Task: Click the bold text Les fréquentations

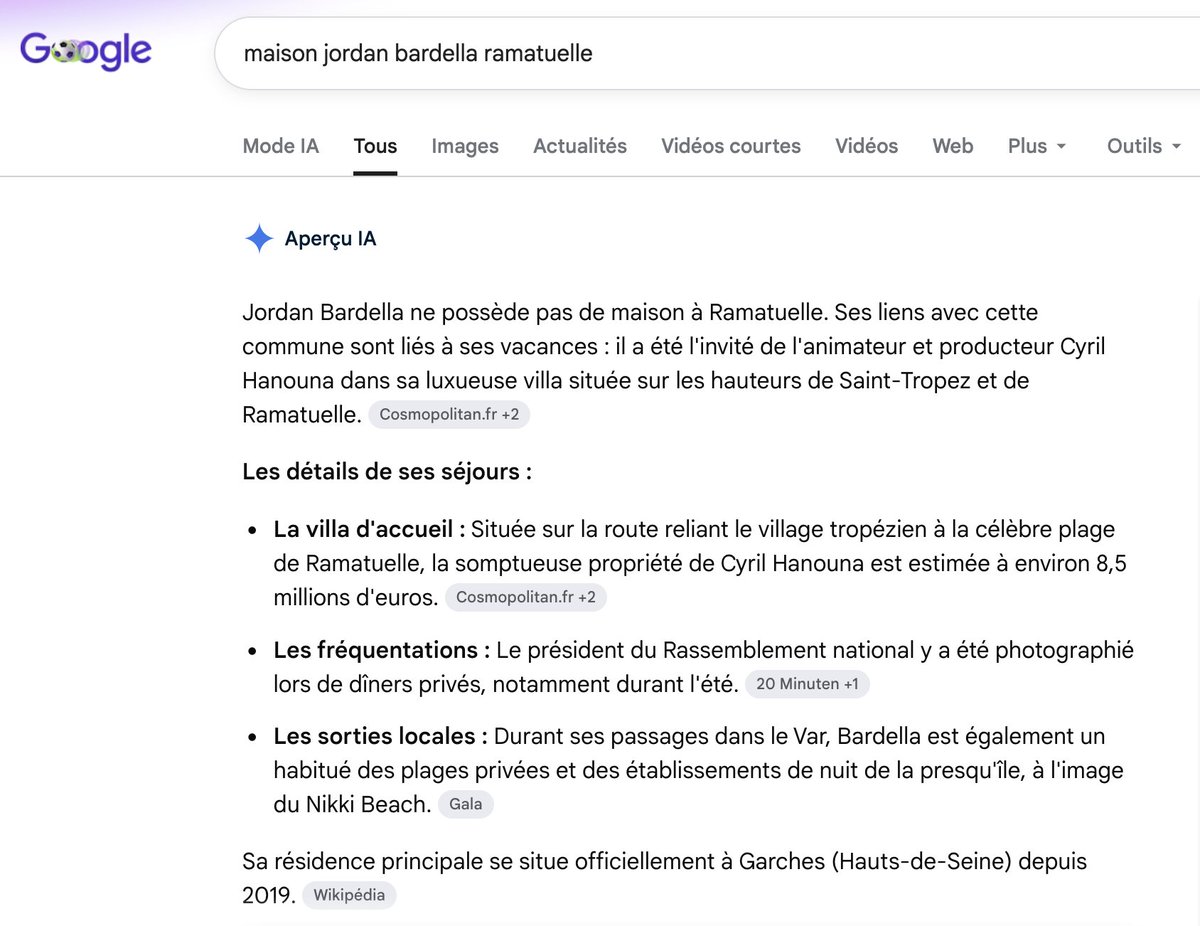Action: point(382,650)
